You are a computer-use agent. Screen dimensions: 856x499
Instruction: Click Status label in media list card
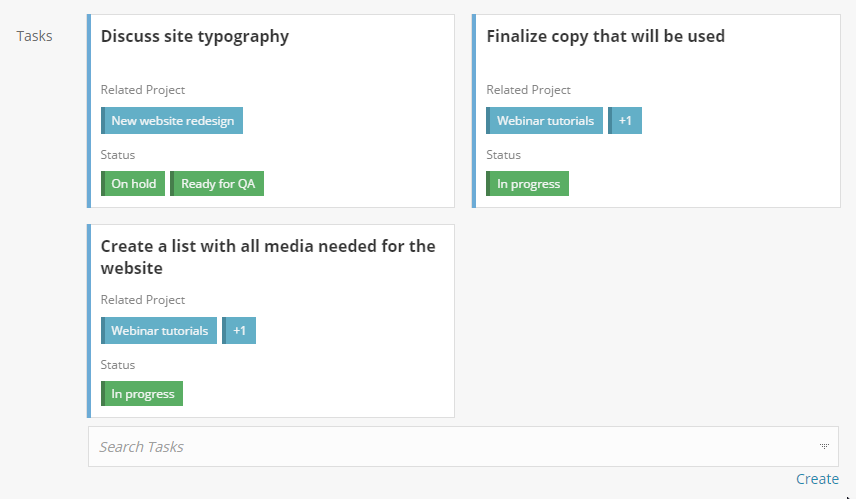[118, 365]
